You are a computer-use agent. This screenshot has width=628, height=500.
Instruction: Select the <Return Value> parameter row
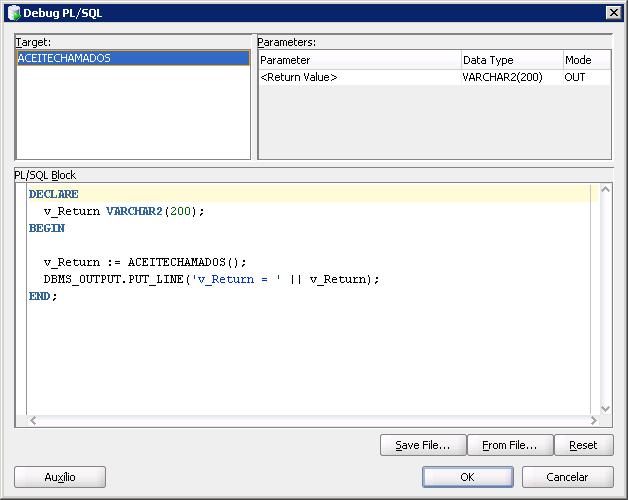(435, 77)
